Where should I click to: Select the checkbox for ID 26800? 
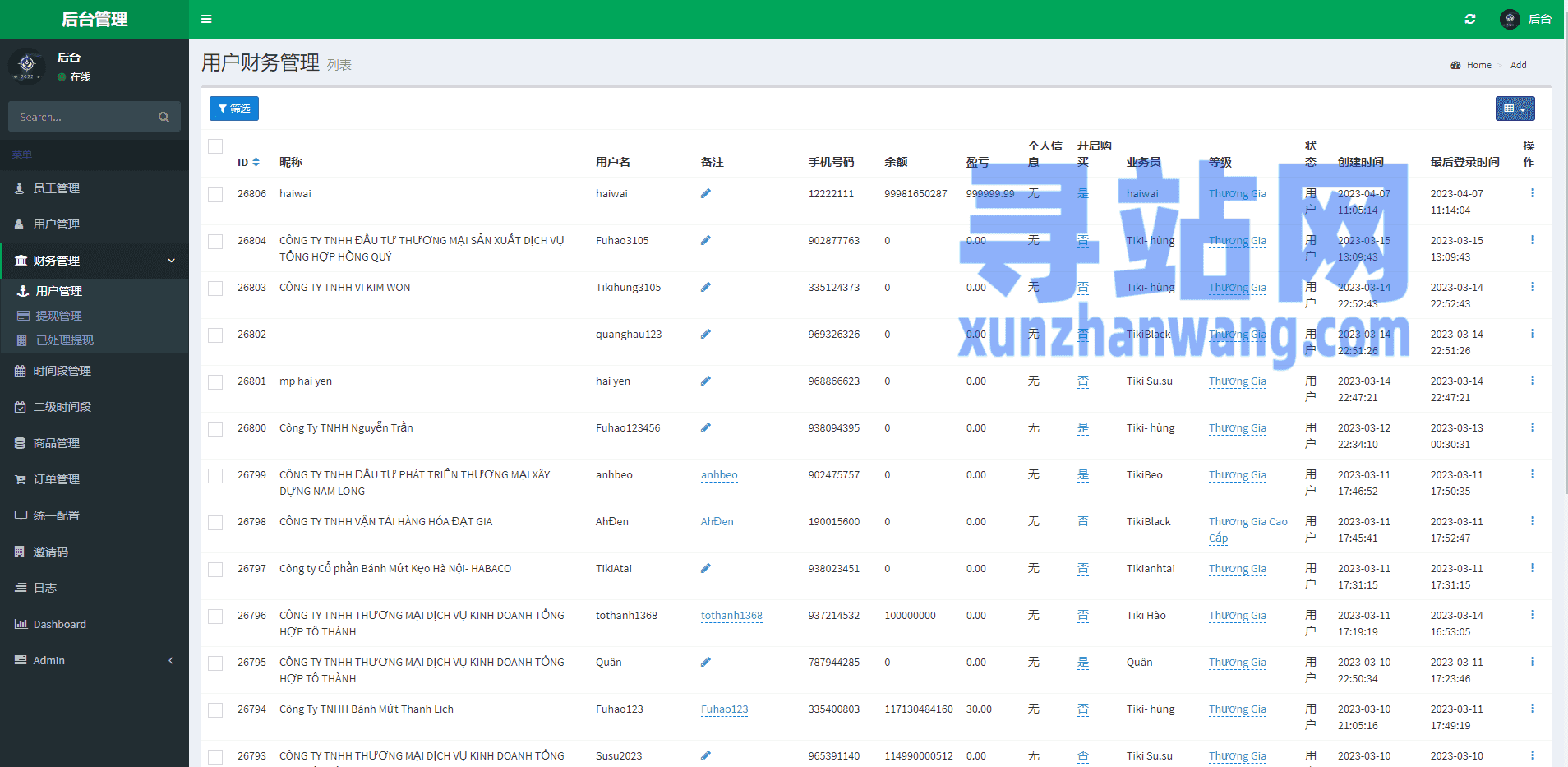click(215, 429)
